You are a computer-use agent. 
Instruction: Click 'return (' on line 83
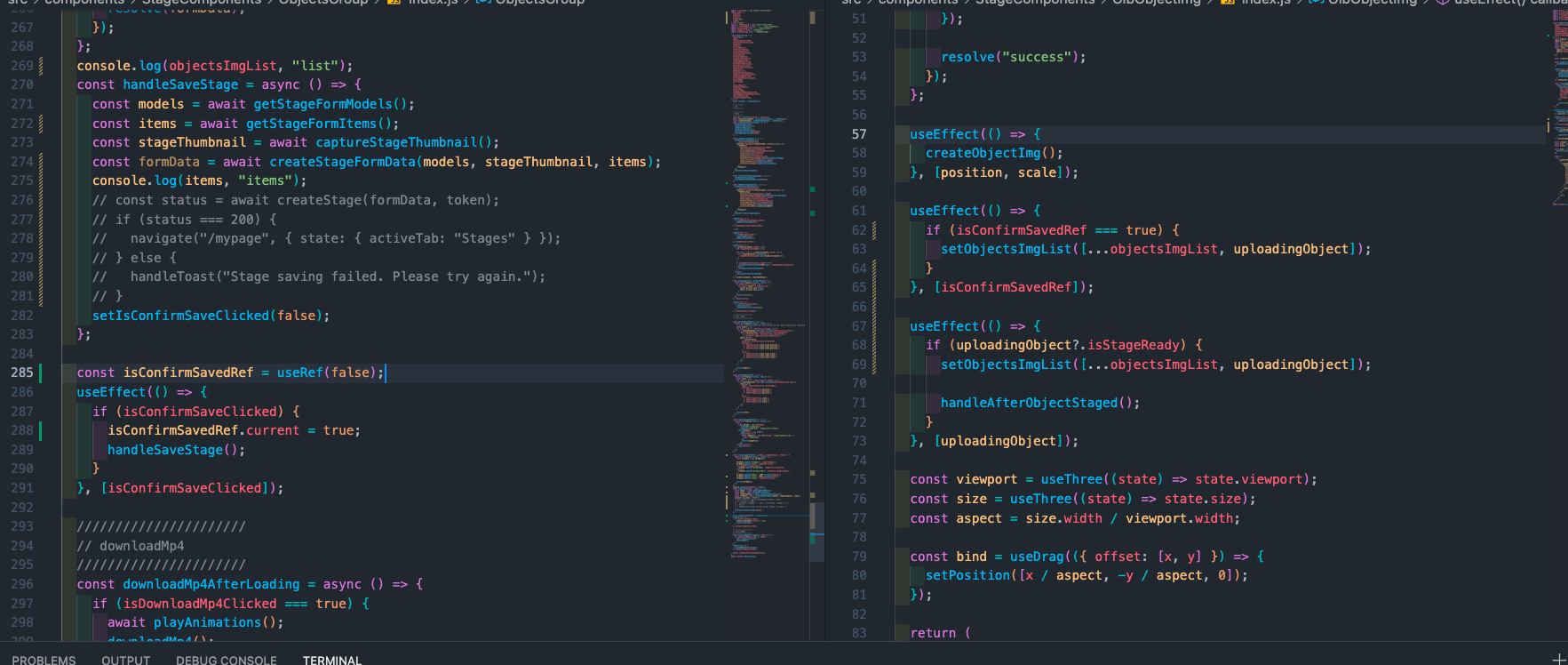point(941,633)
